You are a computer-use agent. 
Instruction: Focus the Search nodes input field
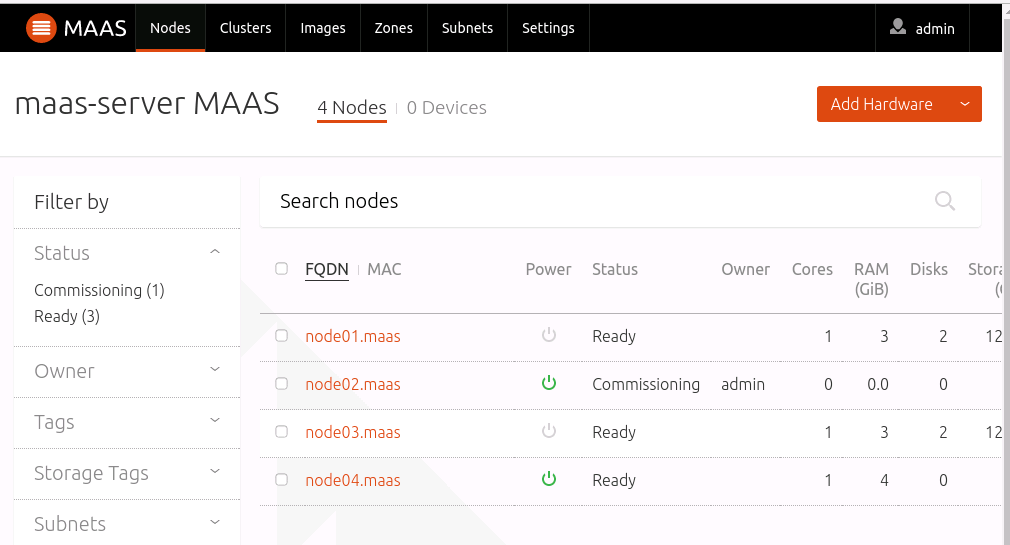point(620,201)
